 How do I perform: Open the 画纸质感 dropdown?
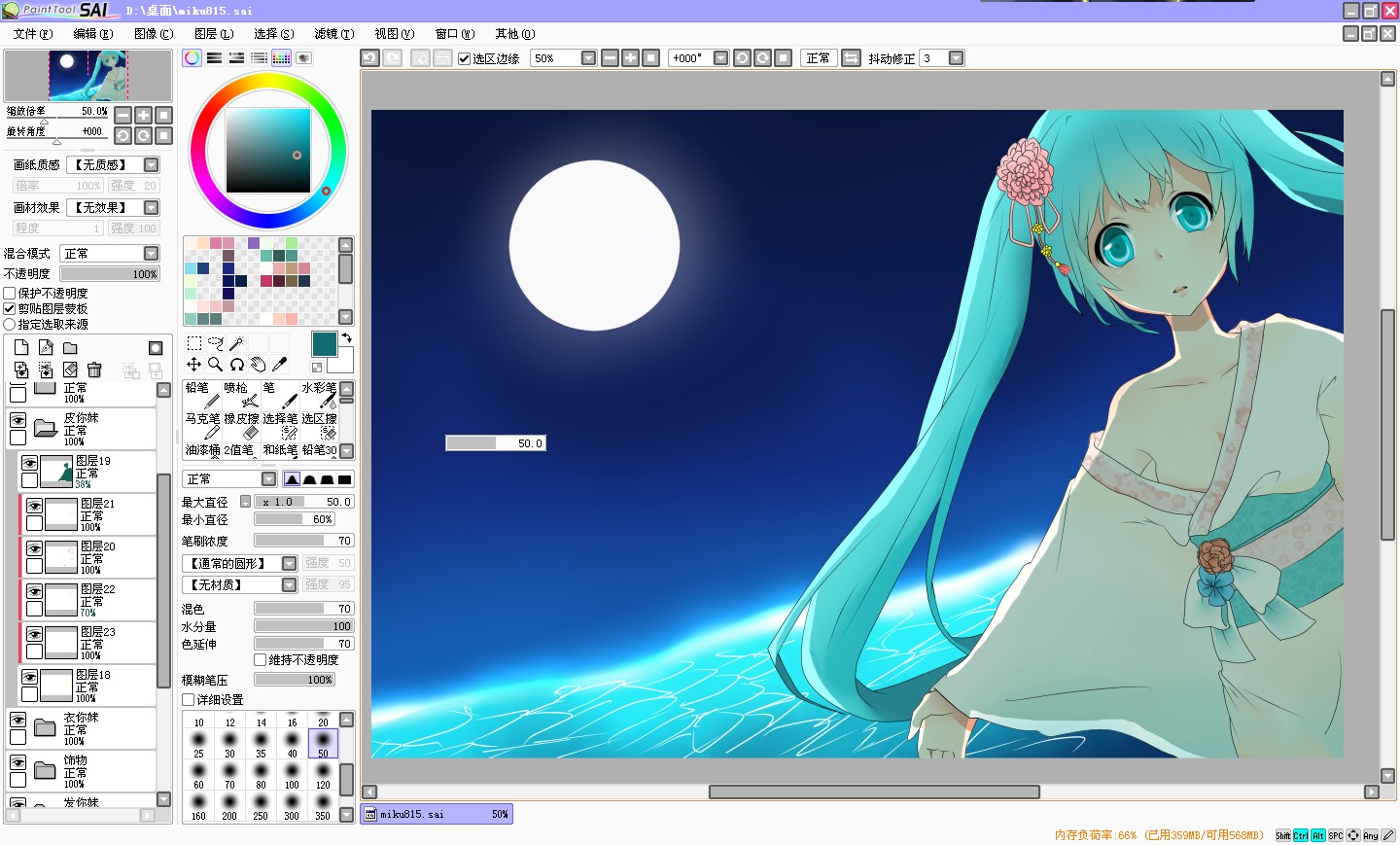(x=152, y=165)
